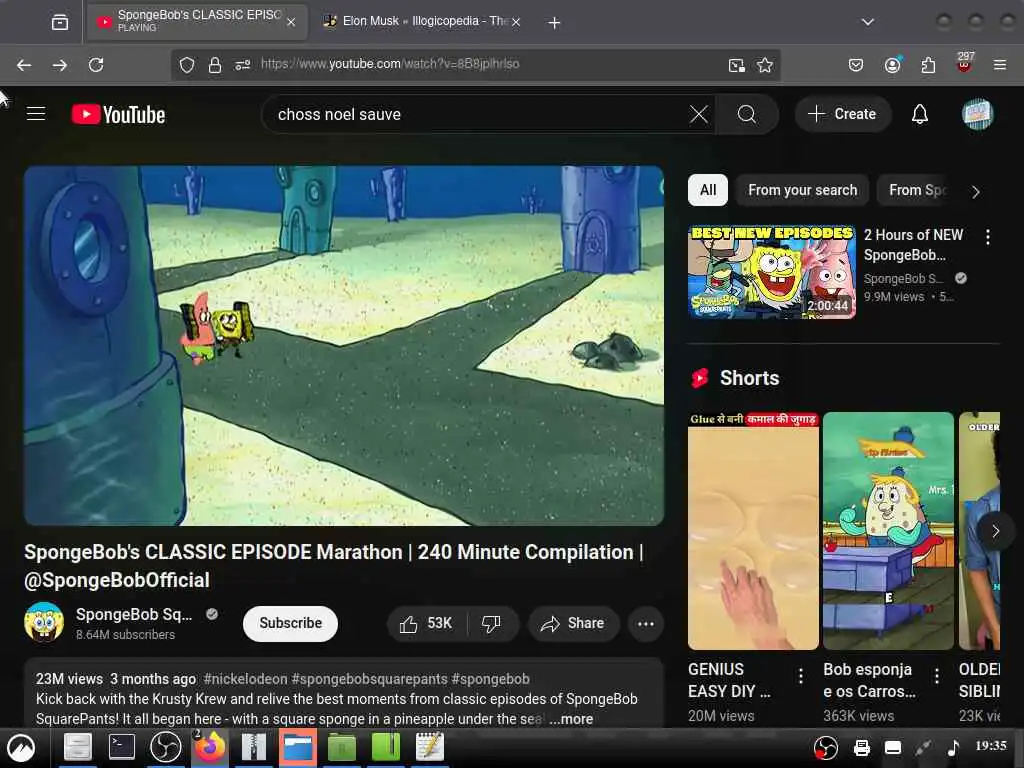Click the Share button
The width and height of the screenshot is (1024, 768).
[x=573, y=624]
